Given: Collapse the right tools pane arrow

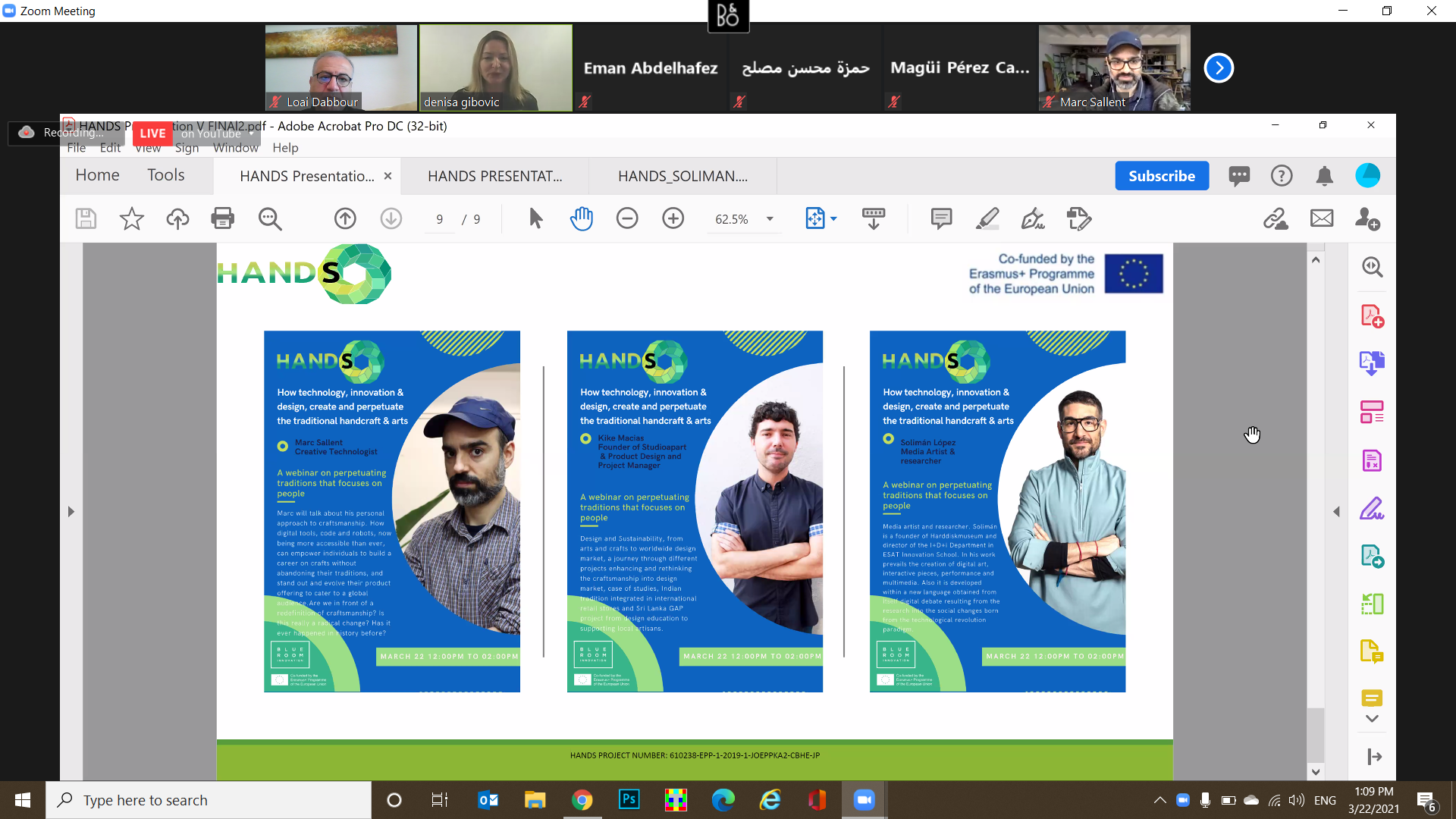Looking at the screenshot, I should 1336,512.
